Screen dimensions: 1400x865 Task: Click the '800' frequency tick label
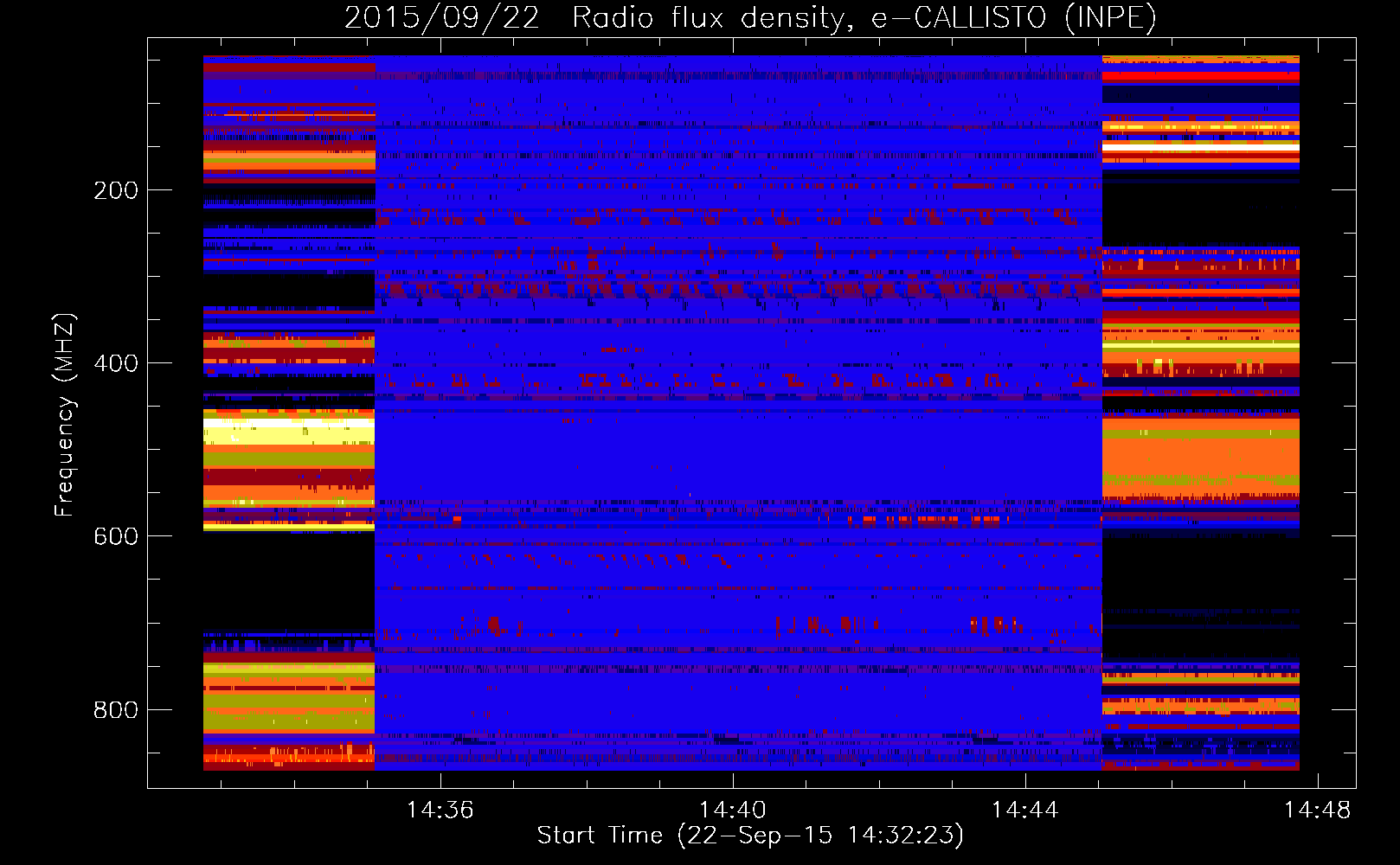(116, 710)
